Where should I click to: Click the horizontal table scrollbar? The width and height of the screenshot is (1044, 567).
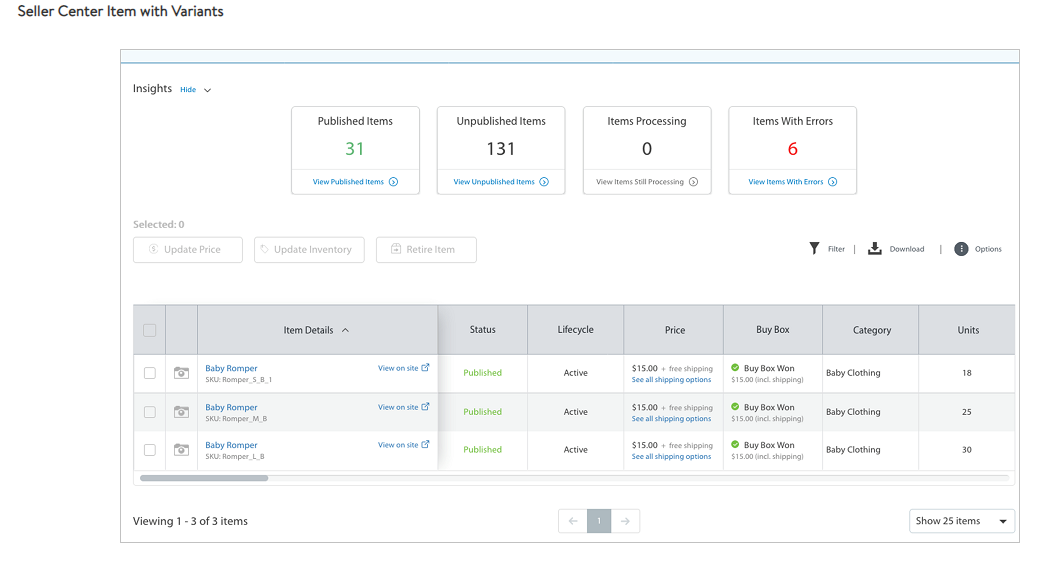click(204, 479)
